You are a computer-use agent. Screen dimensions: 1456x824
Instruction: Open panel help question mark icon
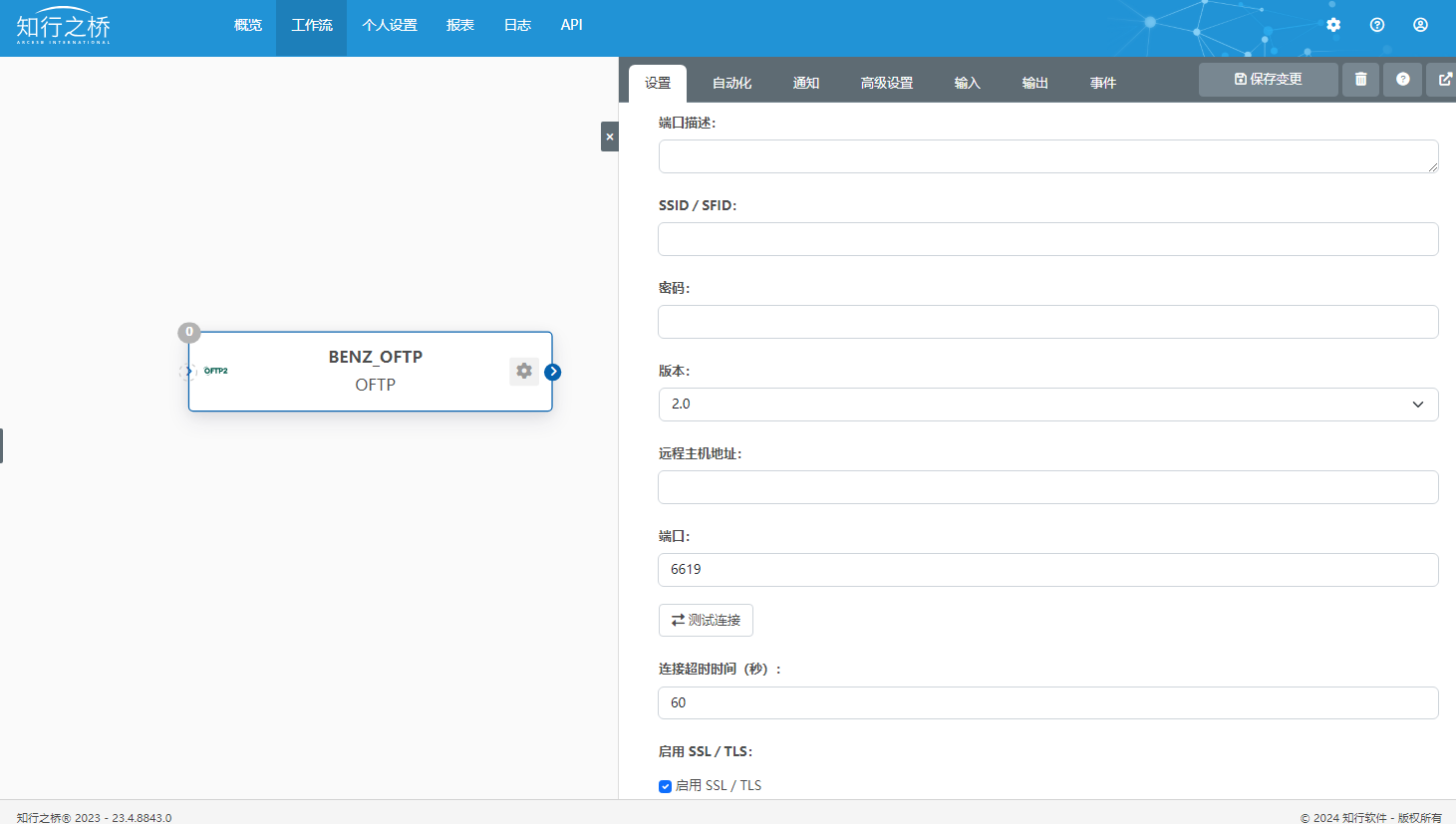pyautogui.click(x=1402, y=80)
